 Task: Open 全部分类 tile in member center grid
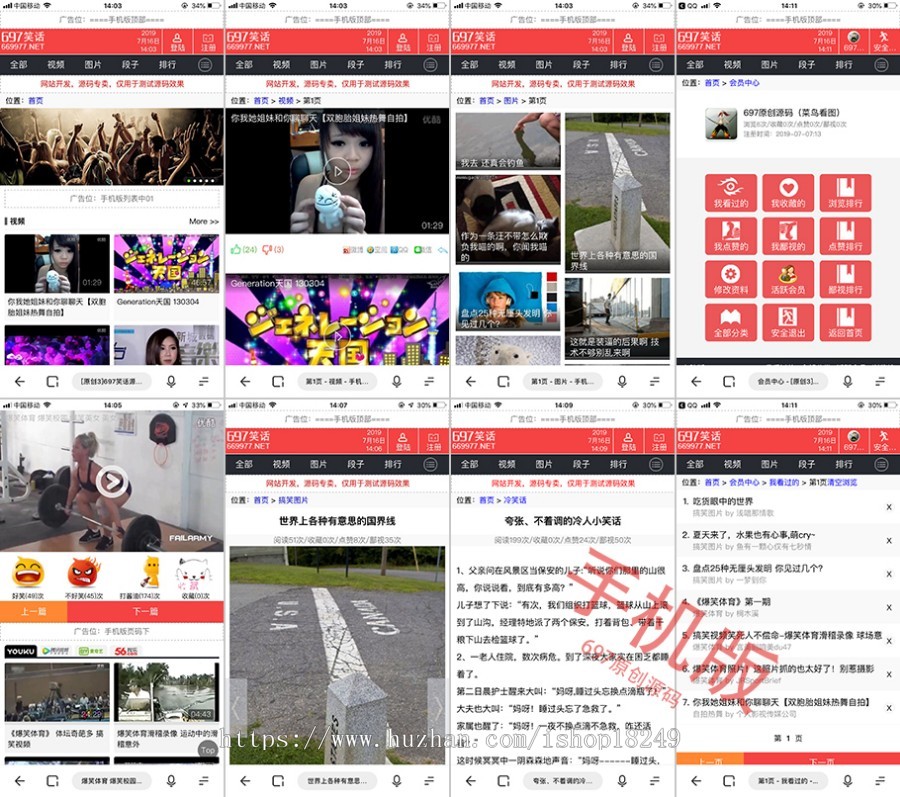(x=731, y=322)
